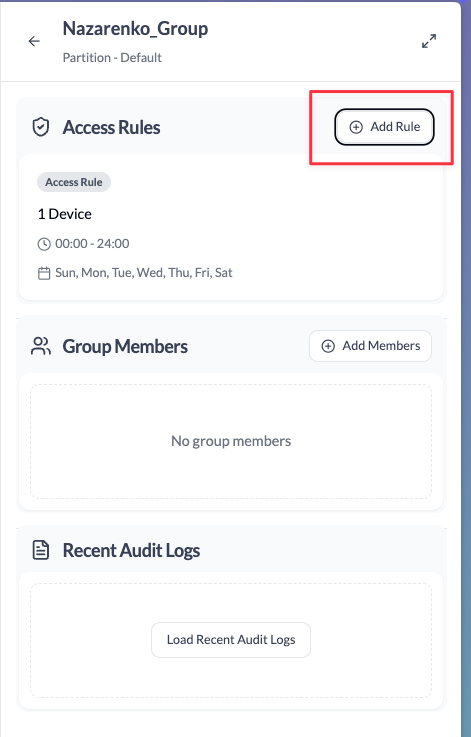Click the people icon beside Group Members
This screenshot has height=737, width=471.
[x=41, y=346]
